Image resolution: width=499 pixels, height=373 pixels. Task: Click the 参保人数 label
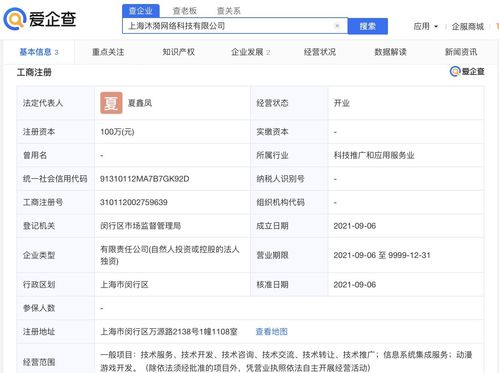39,308
